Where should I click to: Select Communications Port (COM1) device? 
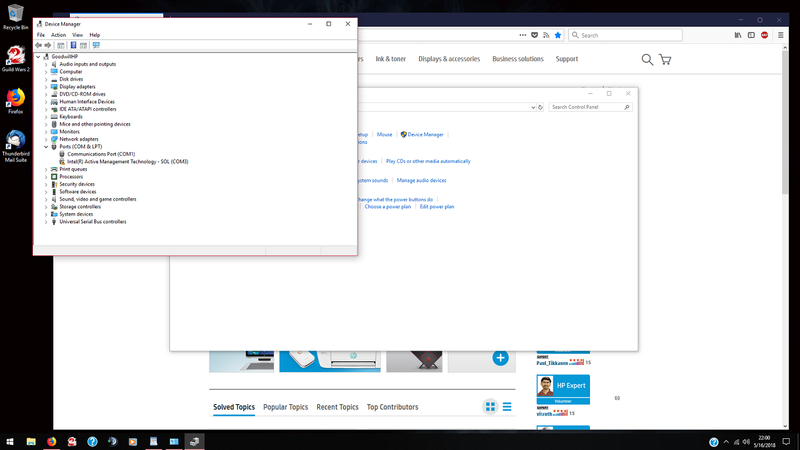click(101, 154)
